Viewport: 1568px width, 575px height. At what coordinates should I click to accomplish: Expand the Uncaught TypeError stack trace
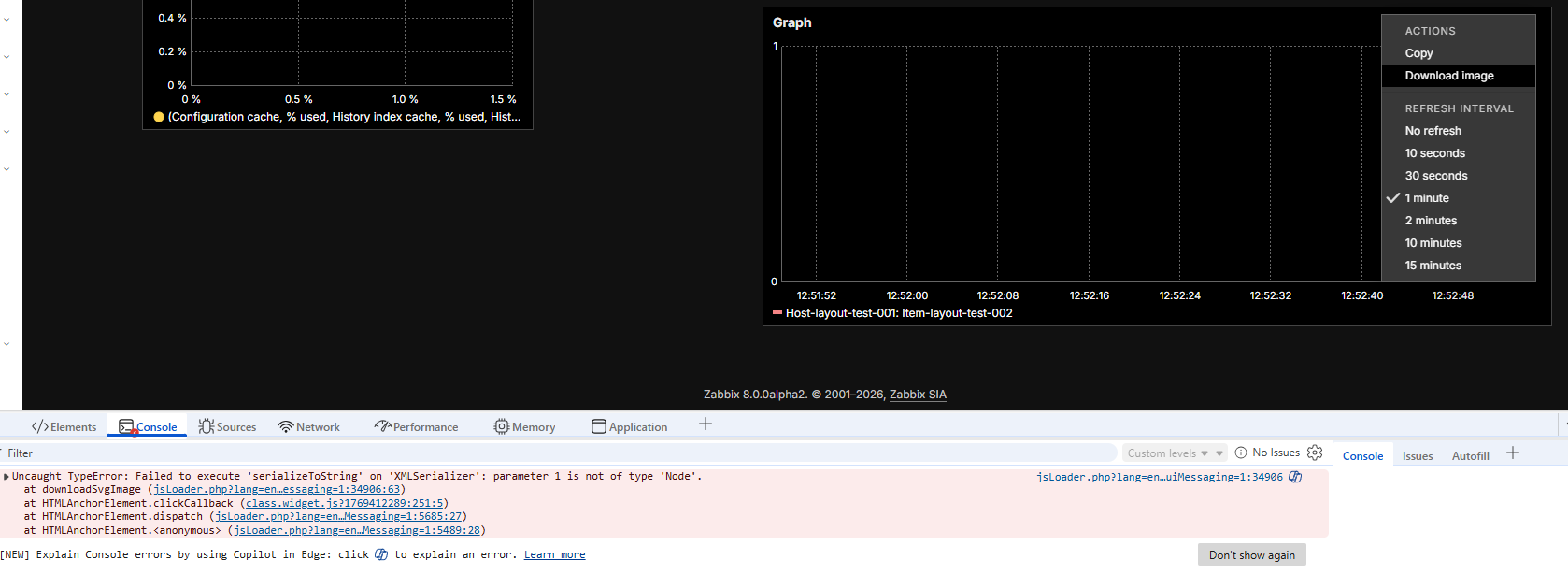coord(7,477)
